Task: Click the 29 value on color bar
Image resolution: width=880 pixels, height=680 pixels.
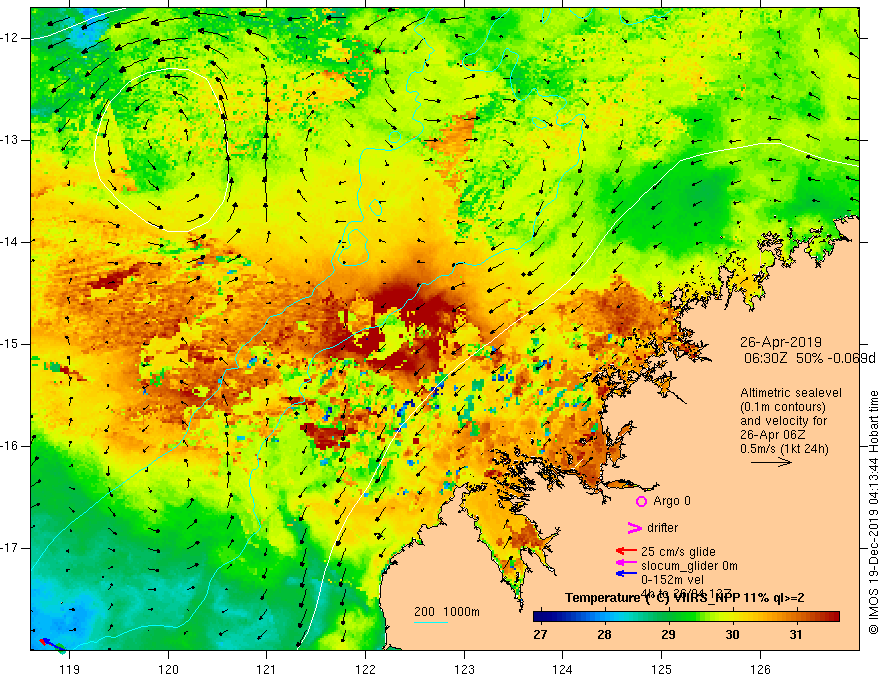Action: 668,635
